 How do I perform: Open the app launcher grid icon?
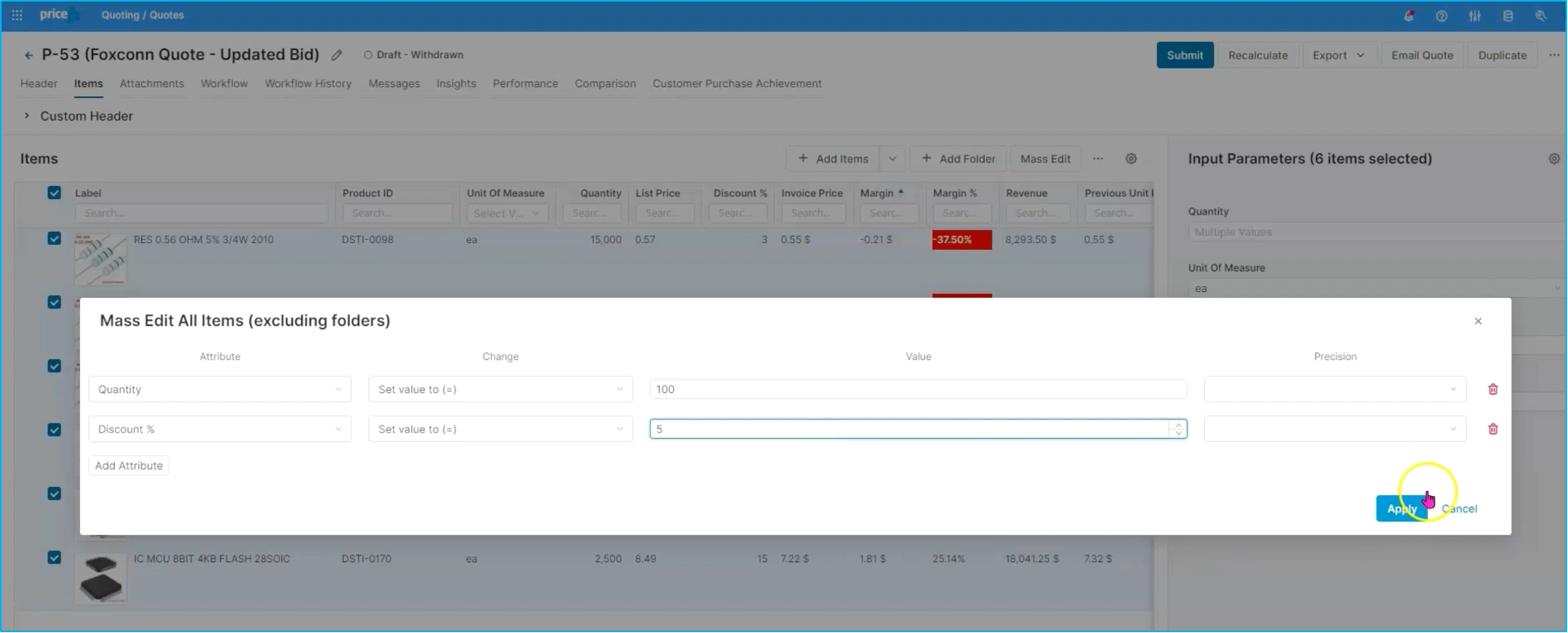coord(17,15)
